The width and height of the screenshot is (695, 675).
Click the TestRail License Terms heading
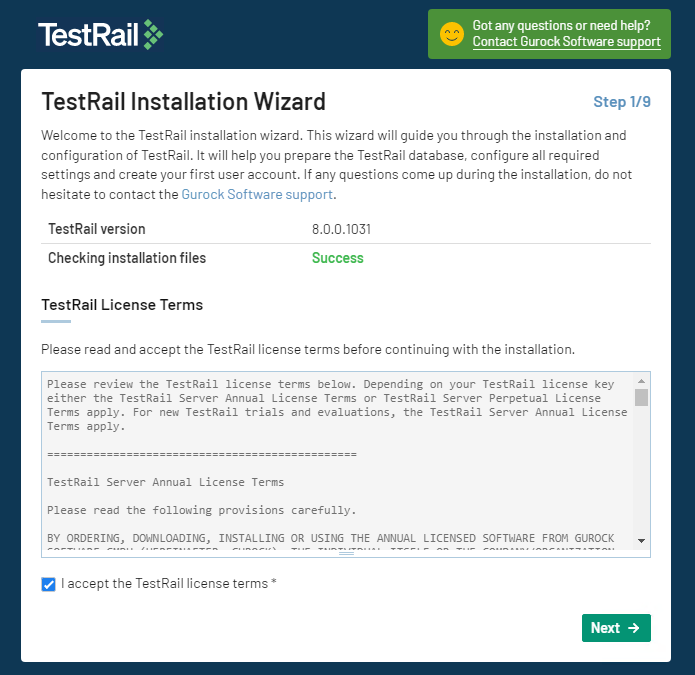[122, 305]
